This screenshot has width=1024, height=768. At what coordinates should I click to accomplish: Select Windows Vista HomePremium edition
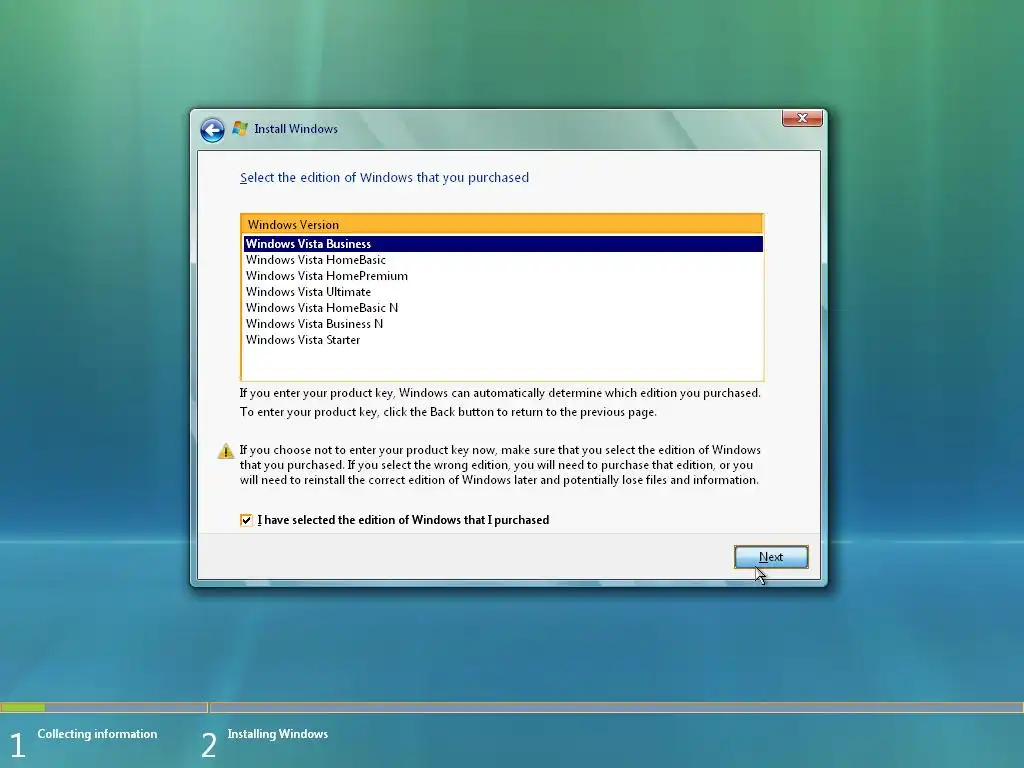point(503,276)
